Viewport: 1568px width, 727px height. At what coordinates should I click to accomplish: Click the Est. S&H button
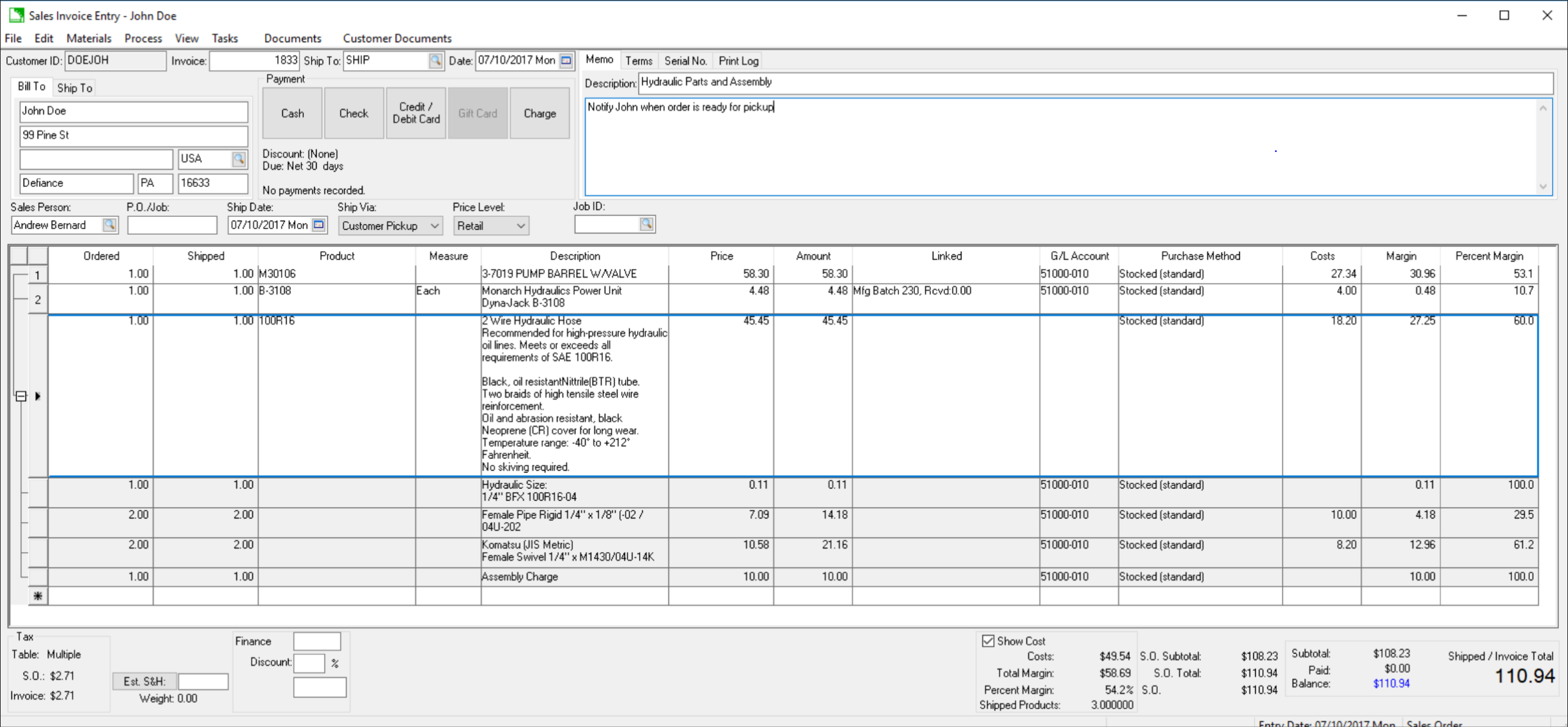pyautogui.click(x=144, y=681)
